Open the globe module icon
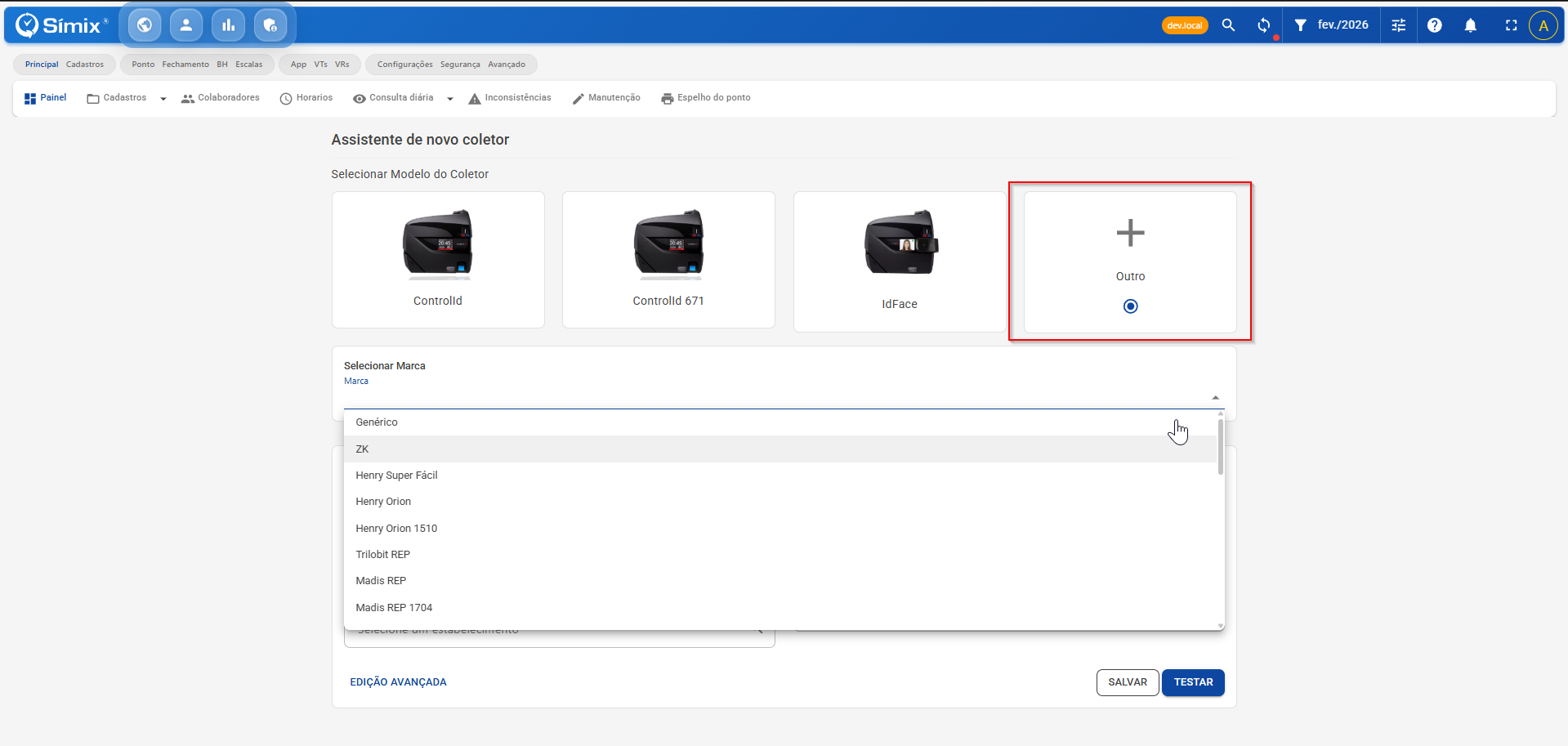 pyautogui.click(x=145, y=25)
